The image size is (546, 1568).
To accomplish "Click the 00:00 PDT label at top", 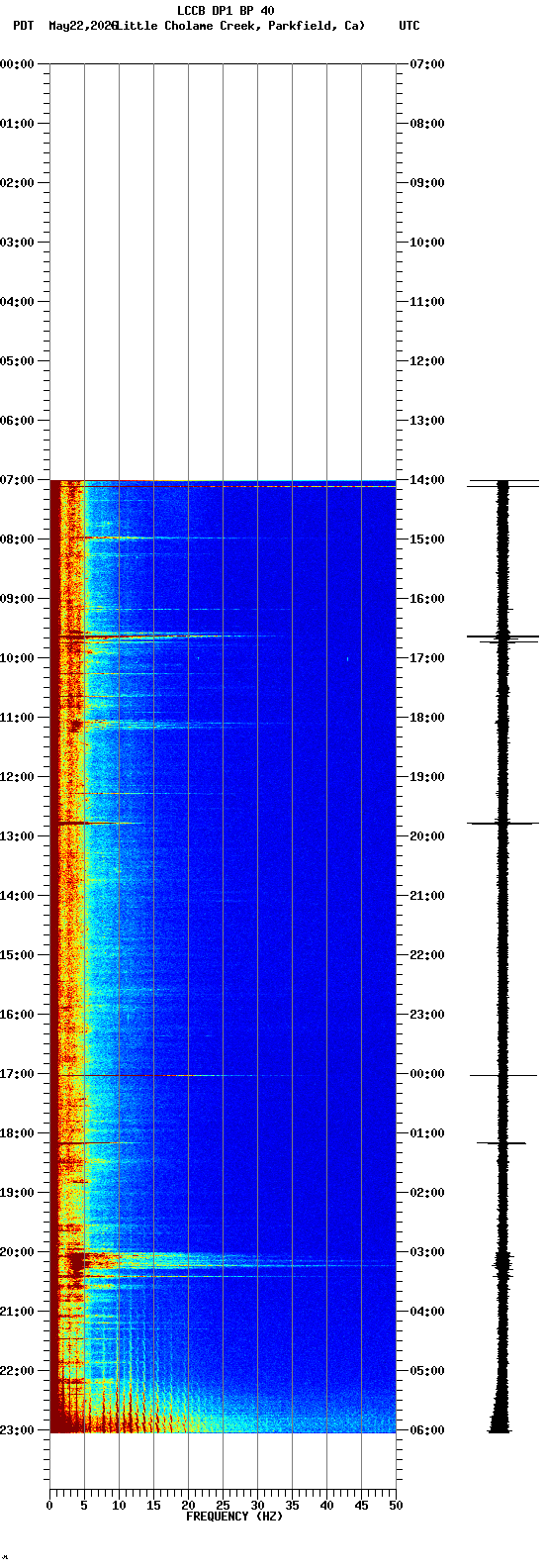I will [x=17, y=64].
